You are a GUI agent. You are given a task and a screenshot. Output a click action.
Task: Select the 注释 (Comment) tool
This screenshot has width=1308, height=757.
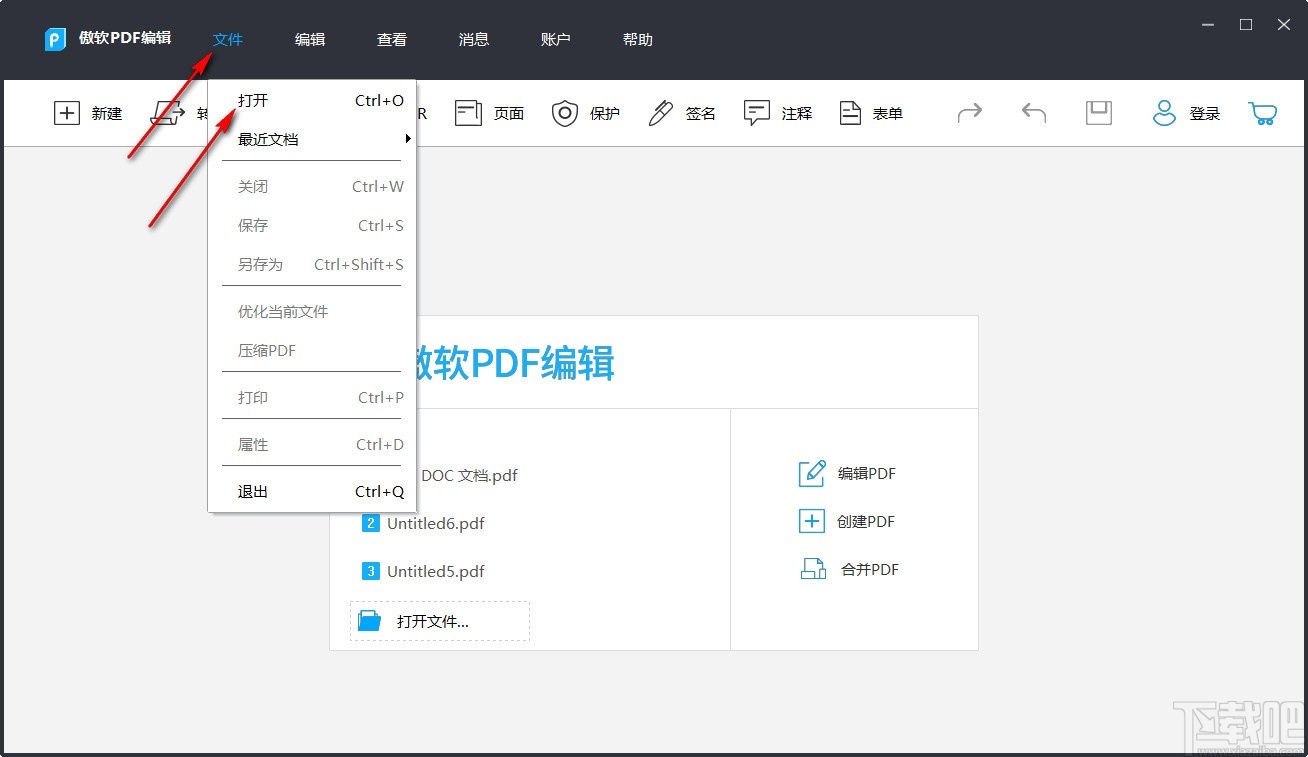[x=777, y=113]
